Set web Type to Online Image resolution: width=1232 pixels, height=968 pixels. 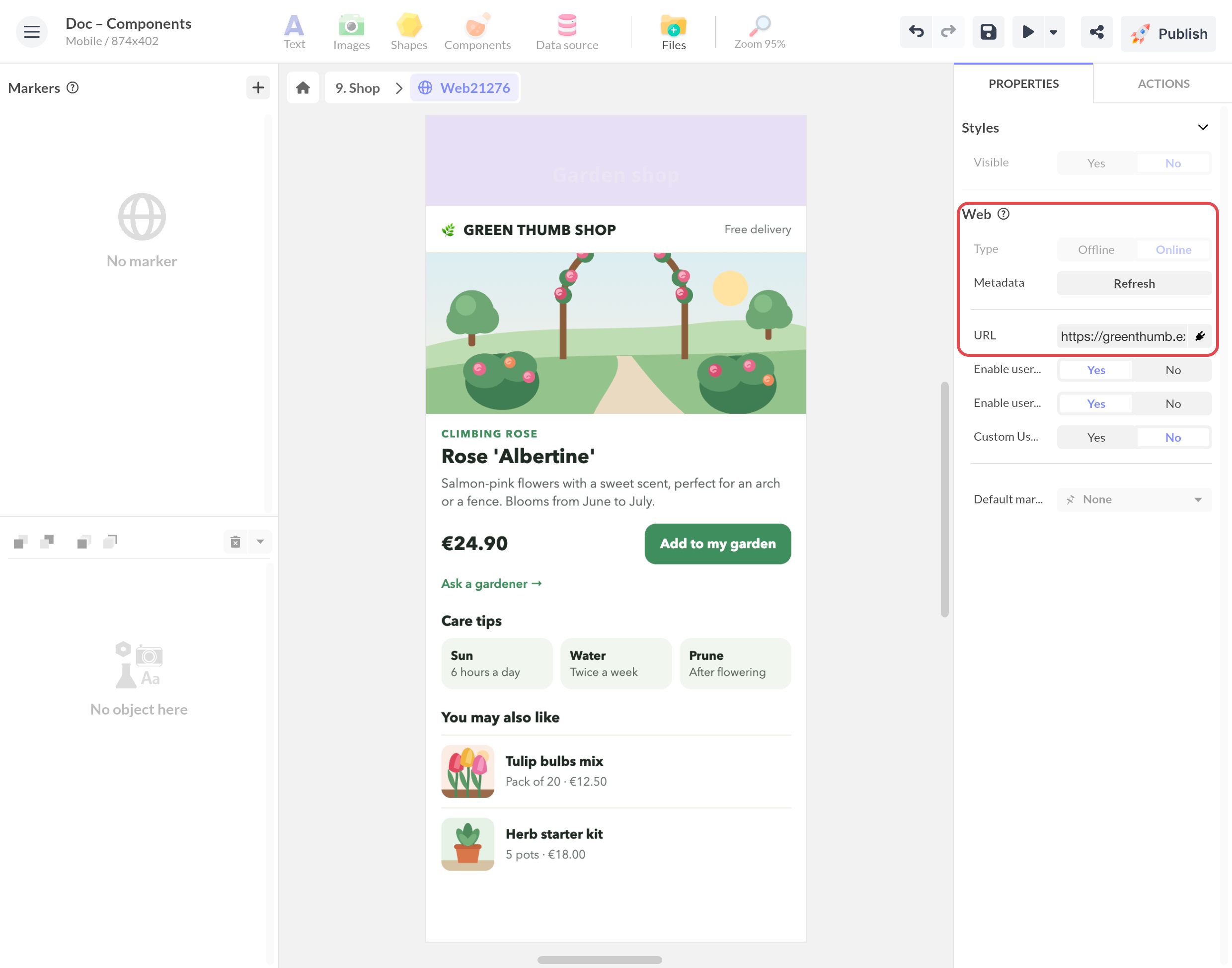click(1172, 249)
